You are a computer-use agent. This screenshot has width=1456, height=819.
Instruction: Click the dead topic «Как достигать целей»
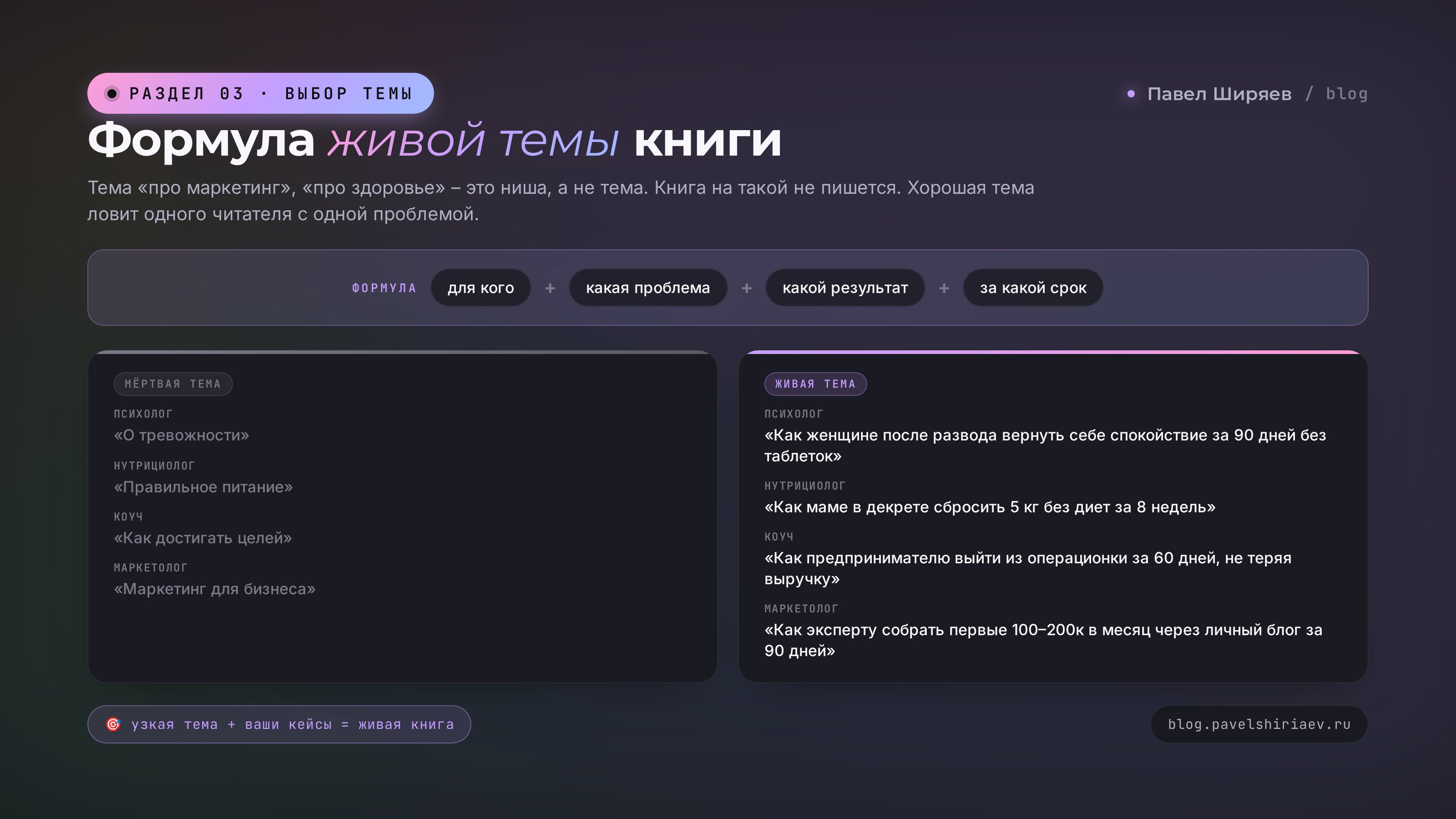[x=203, y=538]
